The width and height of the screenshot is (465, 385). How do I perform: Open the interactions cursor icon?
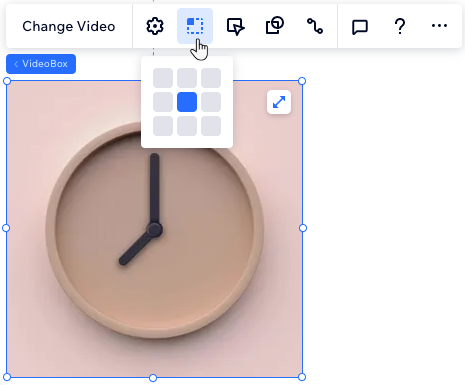point(235,26)
